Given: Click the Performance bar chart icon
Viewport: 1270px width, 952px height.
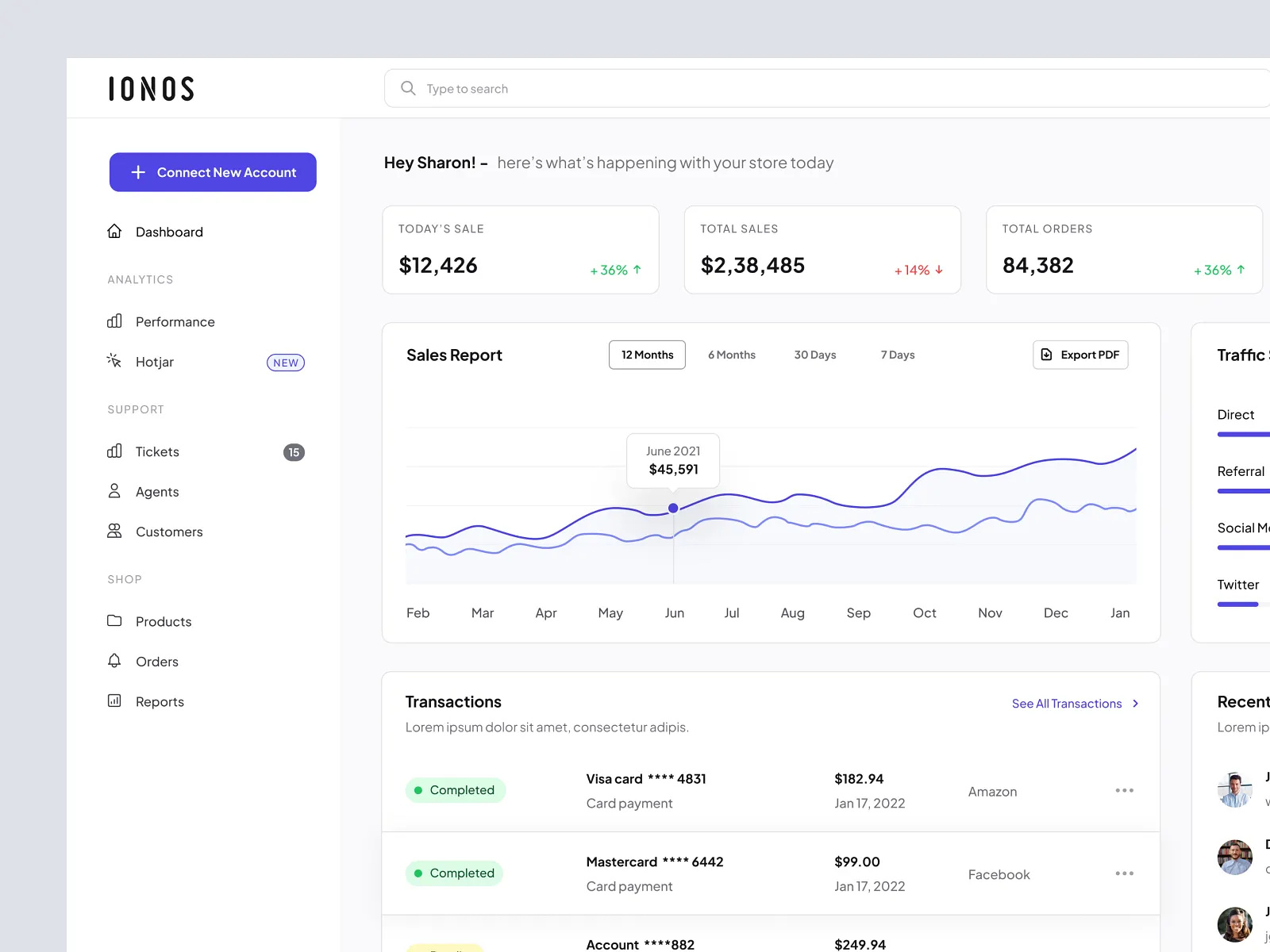Looking at the screenshot, I should pos(114,321).
